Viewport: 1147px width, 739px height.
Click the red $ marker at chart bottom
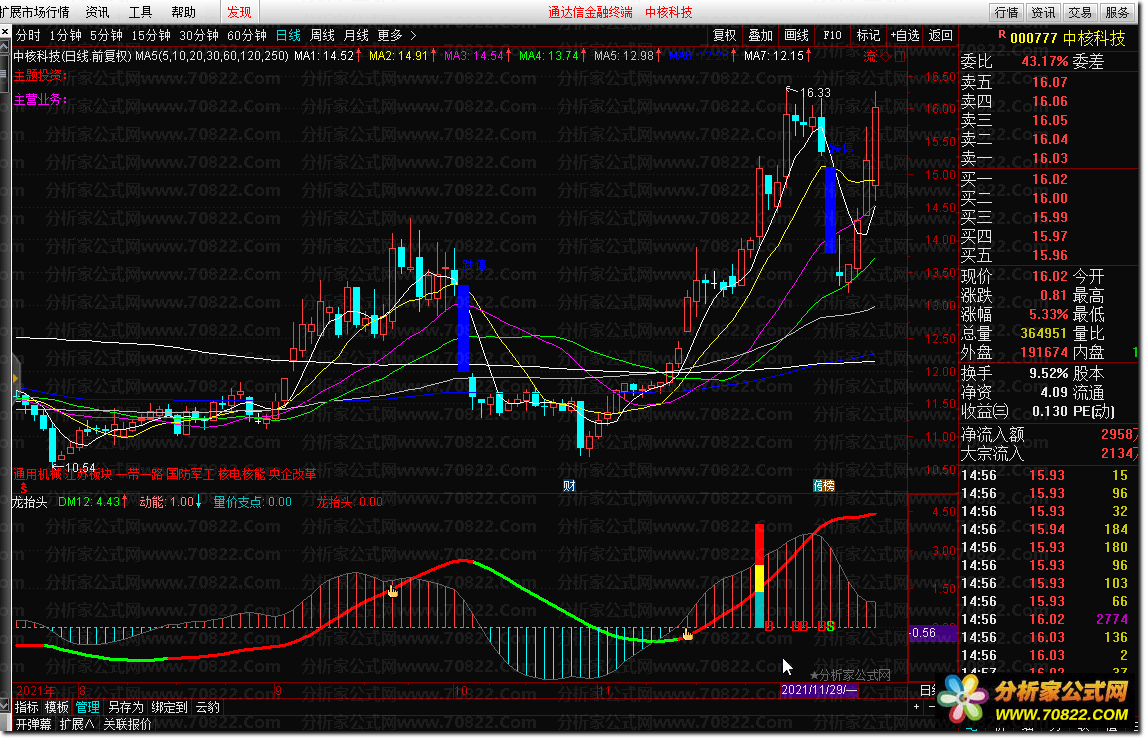(x=24, y=488)
